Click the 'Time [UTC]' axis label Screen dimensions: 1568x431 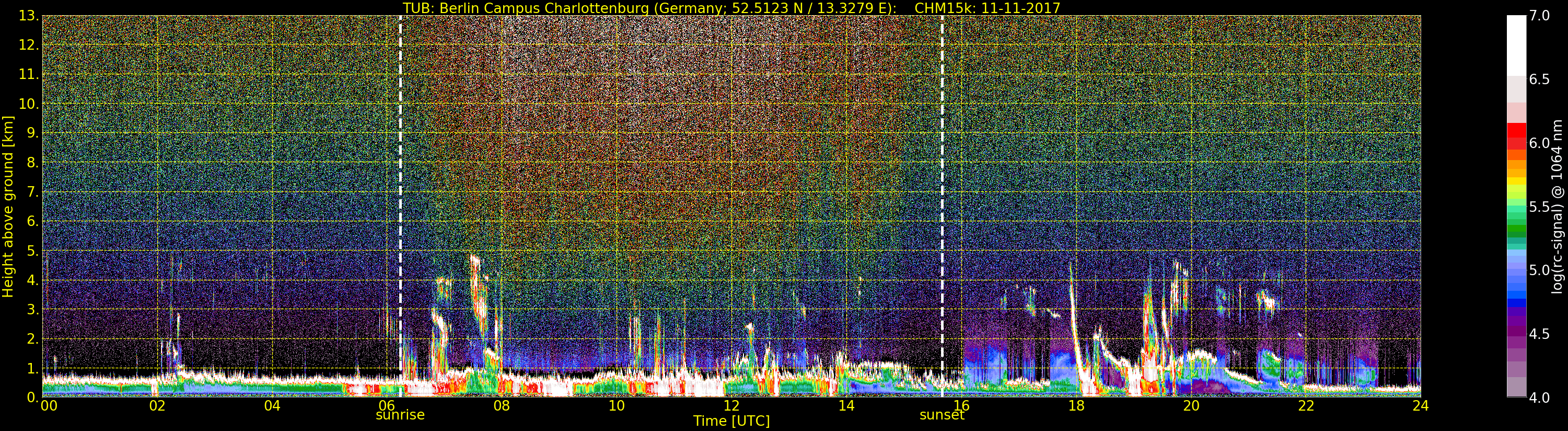pos(731,421)
